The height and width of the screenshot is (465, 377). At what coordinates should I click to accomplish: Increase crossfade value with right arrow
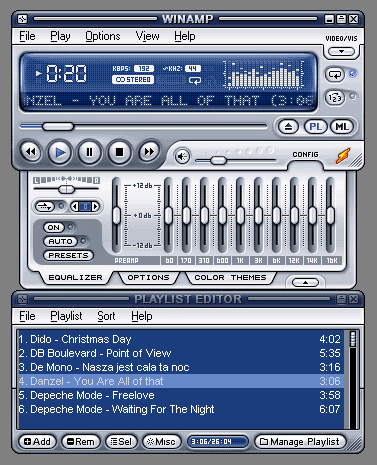coord(95,207)
